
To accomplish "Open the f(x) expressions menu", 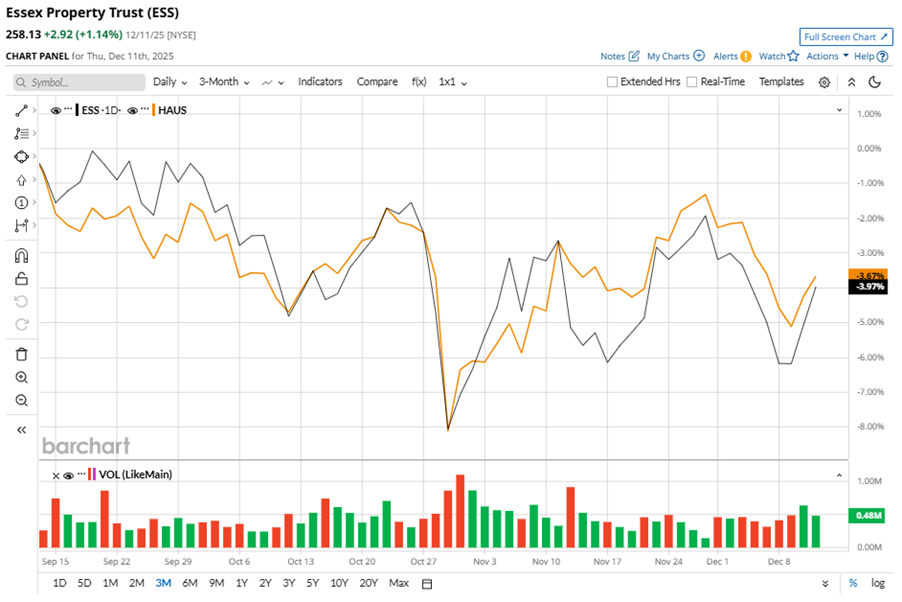I will [419, 82].
